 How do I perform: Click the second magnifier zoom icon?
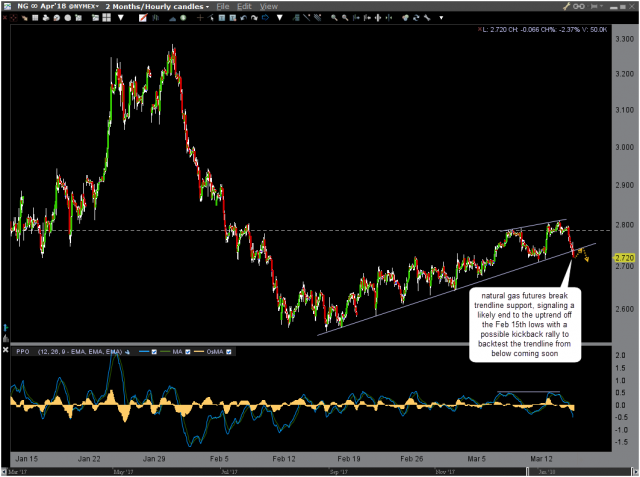point(345,18)
